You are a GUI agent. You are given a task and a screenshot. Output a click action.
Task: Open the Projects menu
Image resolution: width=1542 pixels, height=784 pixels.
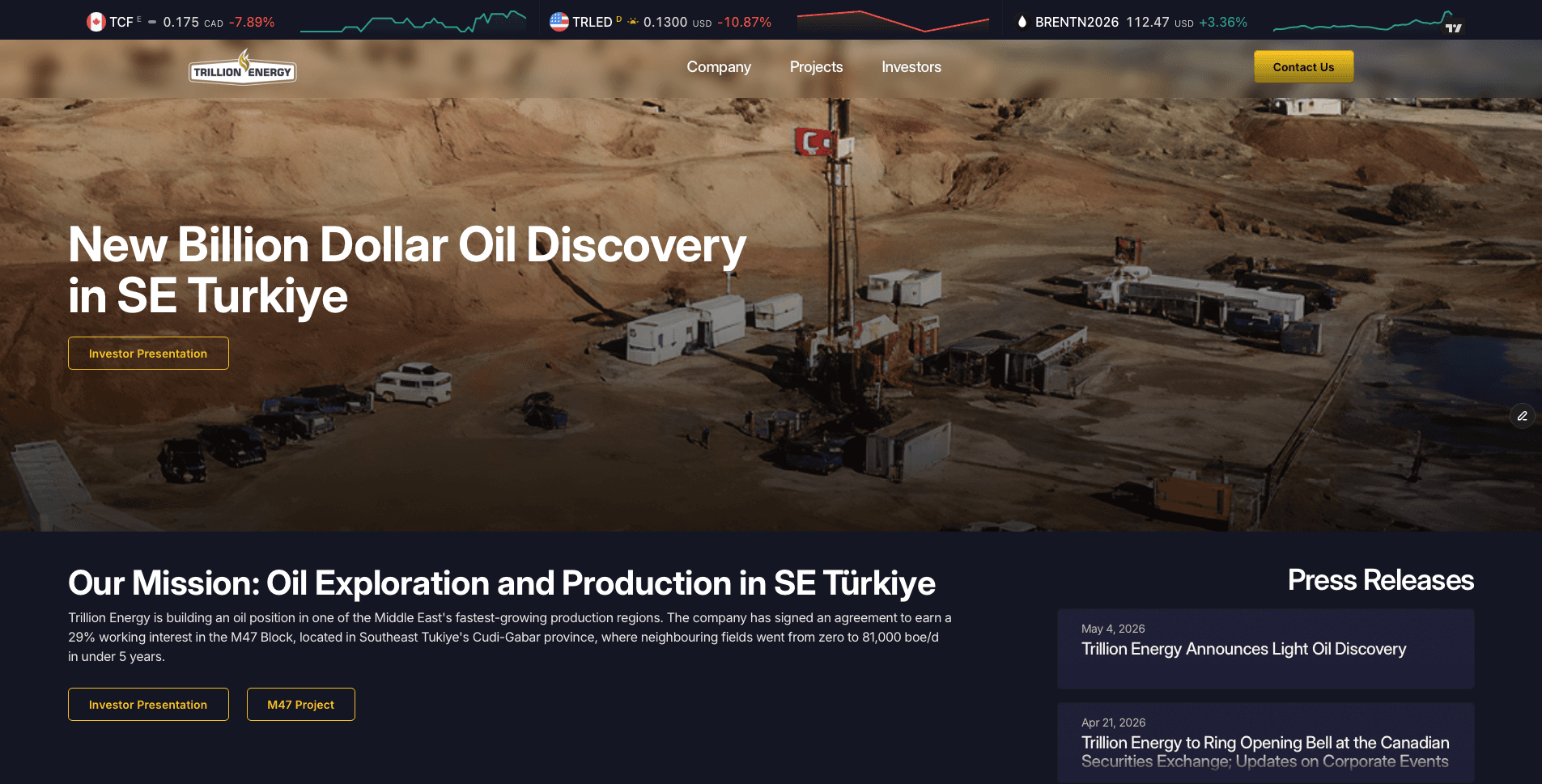816,67
